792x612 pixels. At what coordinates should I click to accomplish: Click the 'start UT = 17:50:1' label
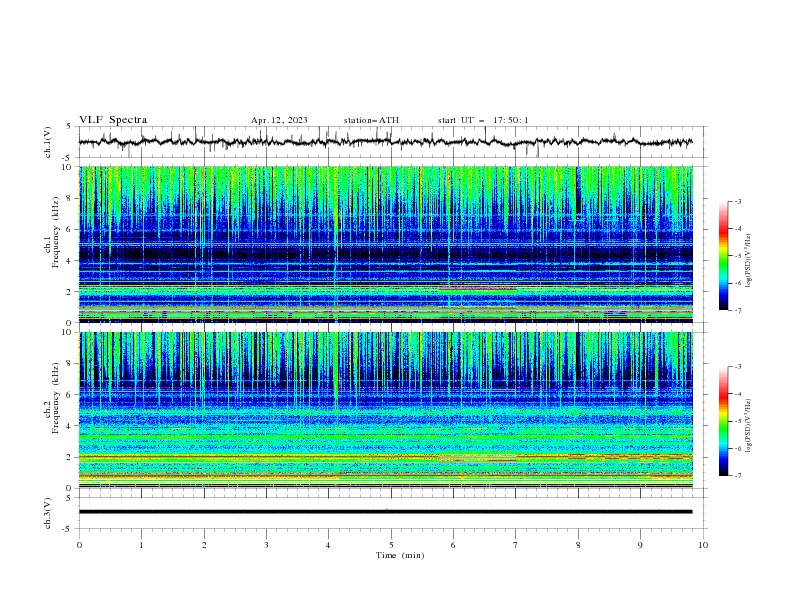point(483,120)
